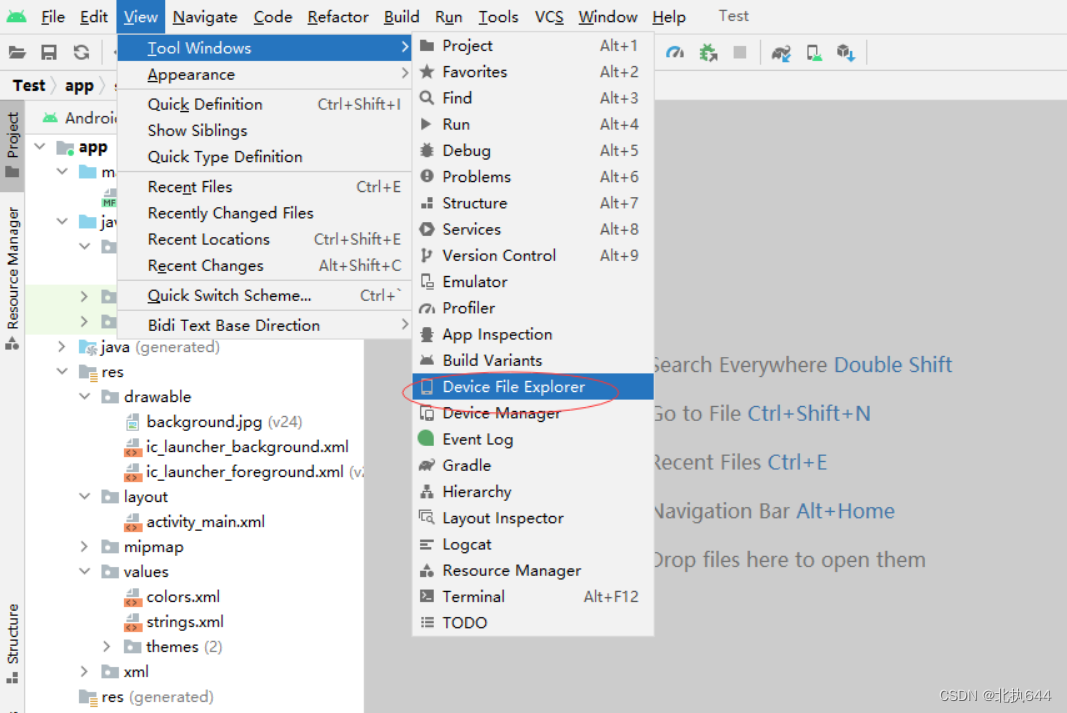Click the Sync/Reload toolbar icon
Screen dimensions: 1067x713
(x=82, y=52)
